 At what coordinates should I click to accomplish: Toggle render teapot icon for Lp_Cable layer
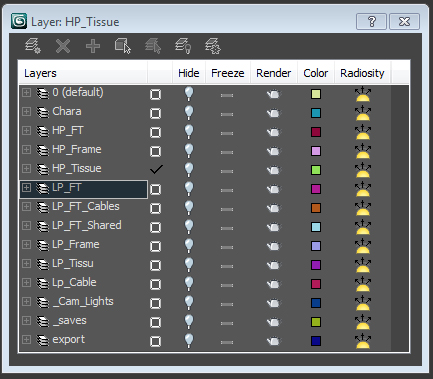click(x=274, y=284)
